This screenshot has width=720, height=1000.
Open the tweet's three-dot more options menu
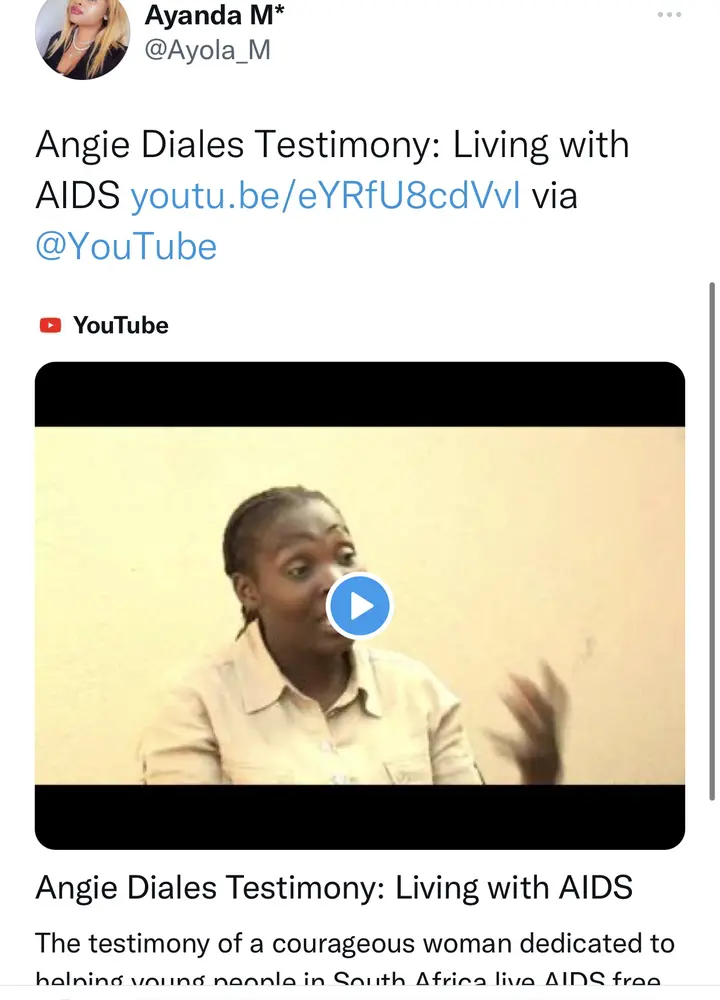(669, 14)
